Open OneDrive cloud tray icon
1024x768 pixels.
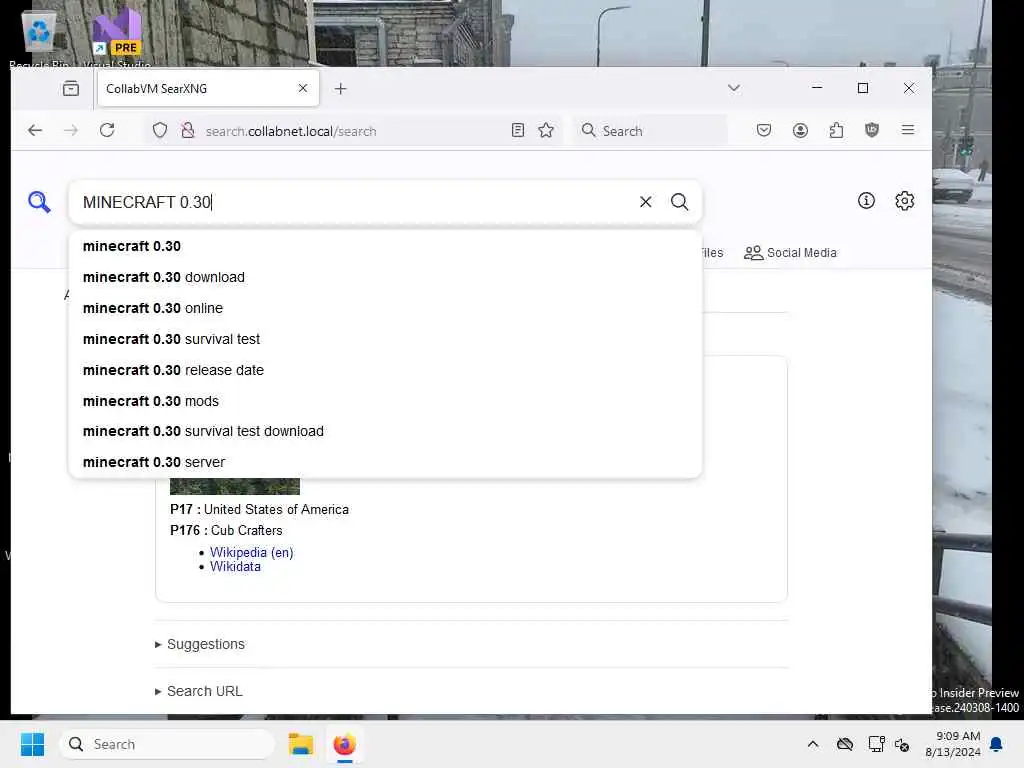[x=844, y=744]
